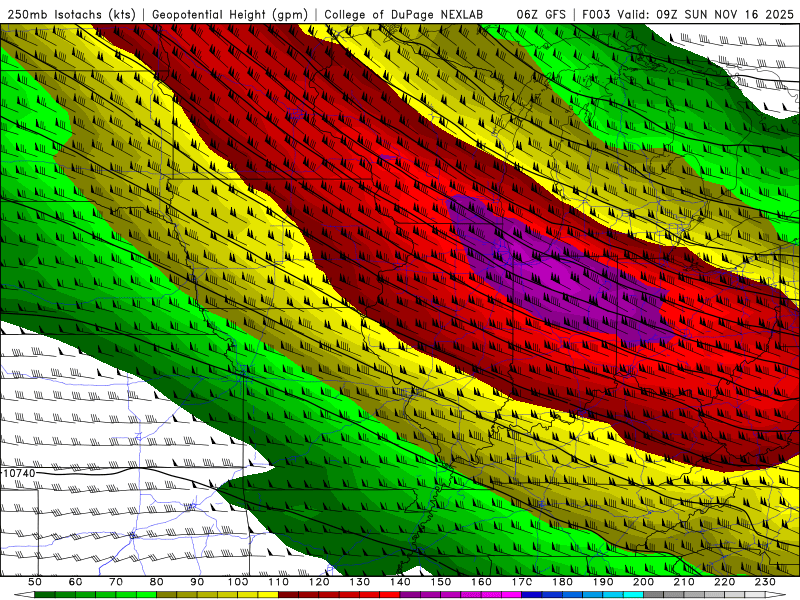Viewport: 800px width, 600px height.
Task: Click the '10740' height contour label
Action: pyautogui.click(x=19, y=473)
